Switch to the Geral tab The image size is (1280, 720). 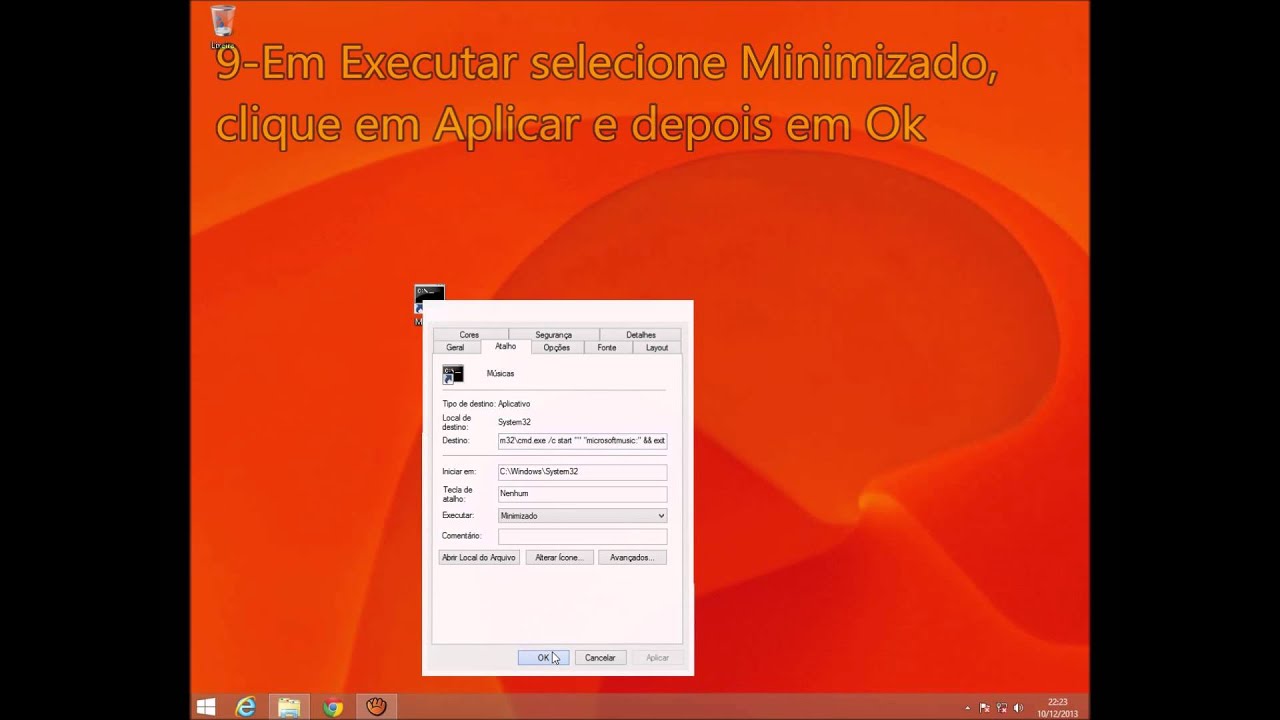[x=455, y=347]
